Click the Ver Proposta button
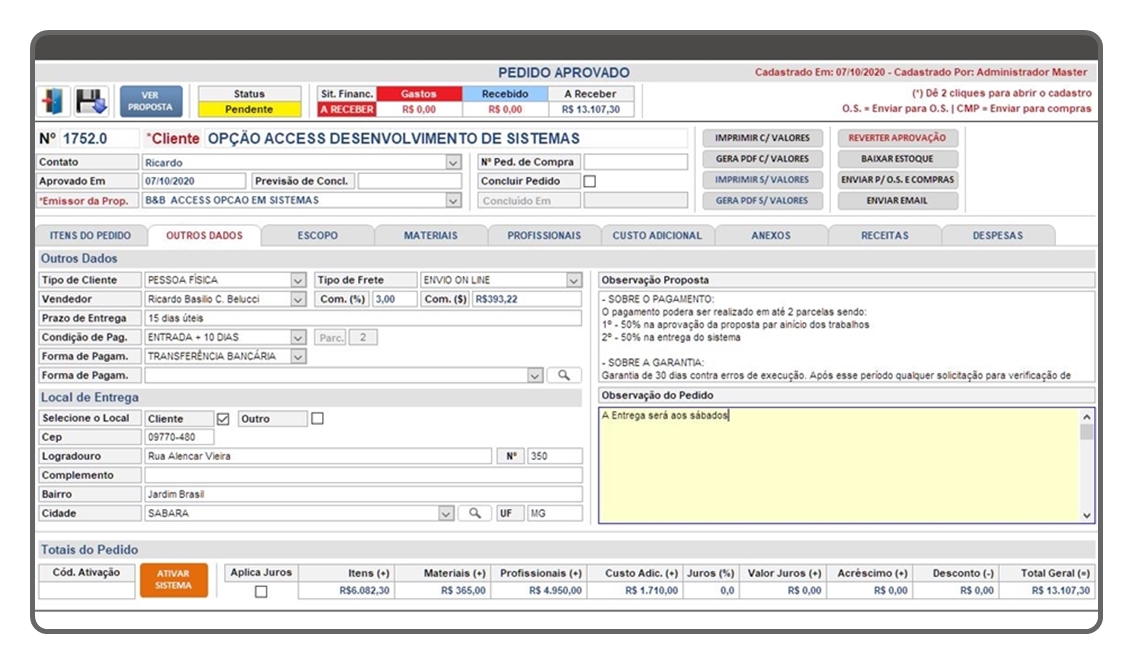 coord(150,101)
